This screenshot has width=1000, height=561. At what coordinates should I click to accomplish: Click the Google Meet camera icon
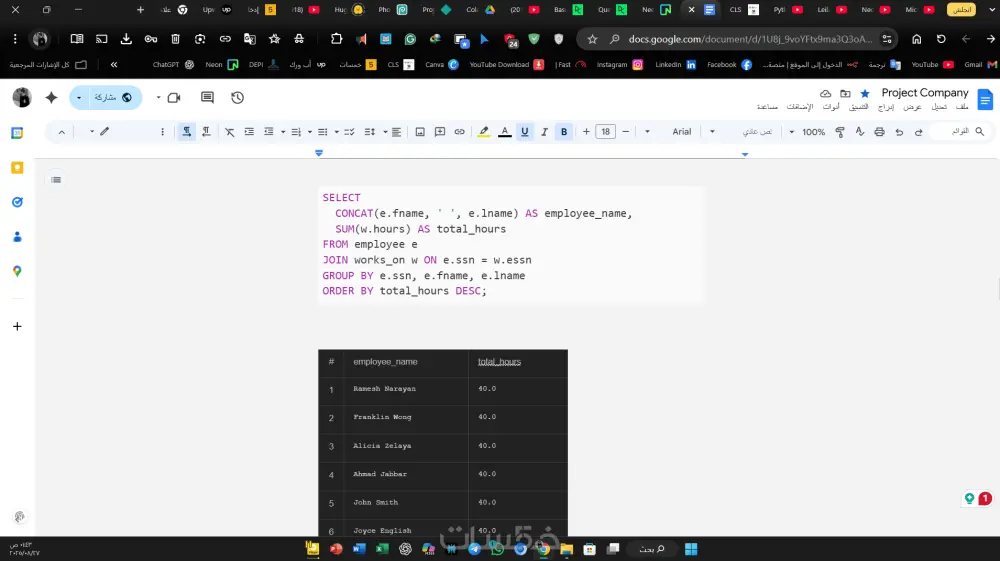pos(173,98)
